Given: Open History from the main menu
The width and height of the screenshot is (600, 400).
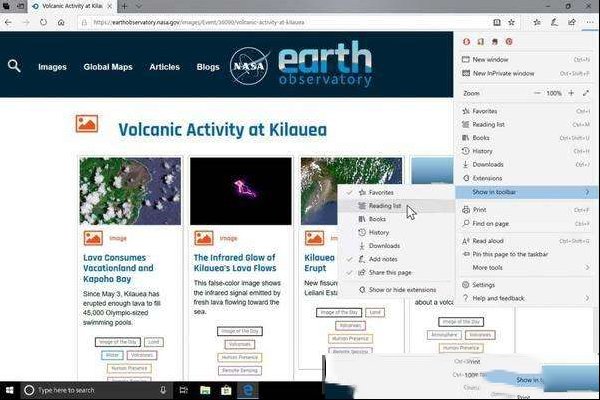Looking at the screenshot, I should coord(527,151).
